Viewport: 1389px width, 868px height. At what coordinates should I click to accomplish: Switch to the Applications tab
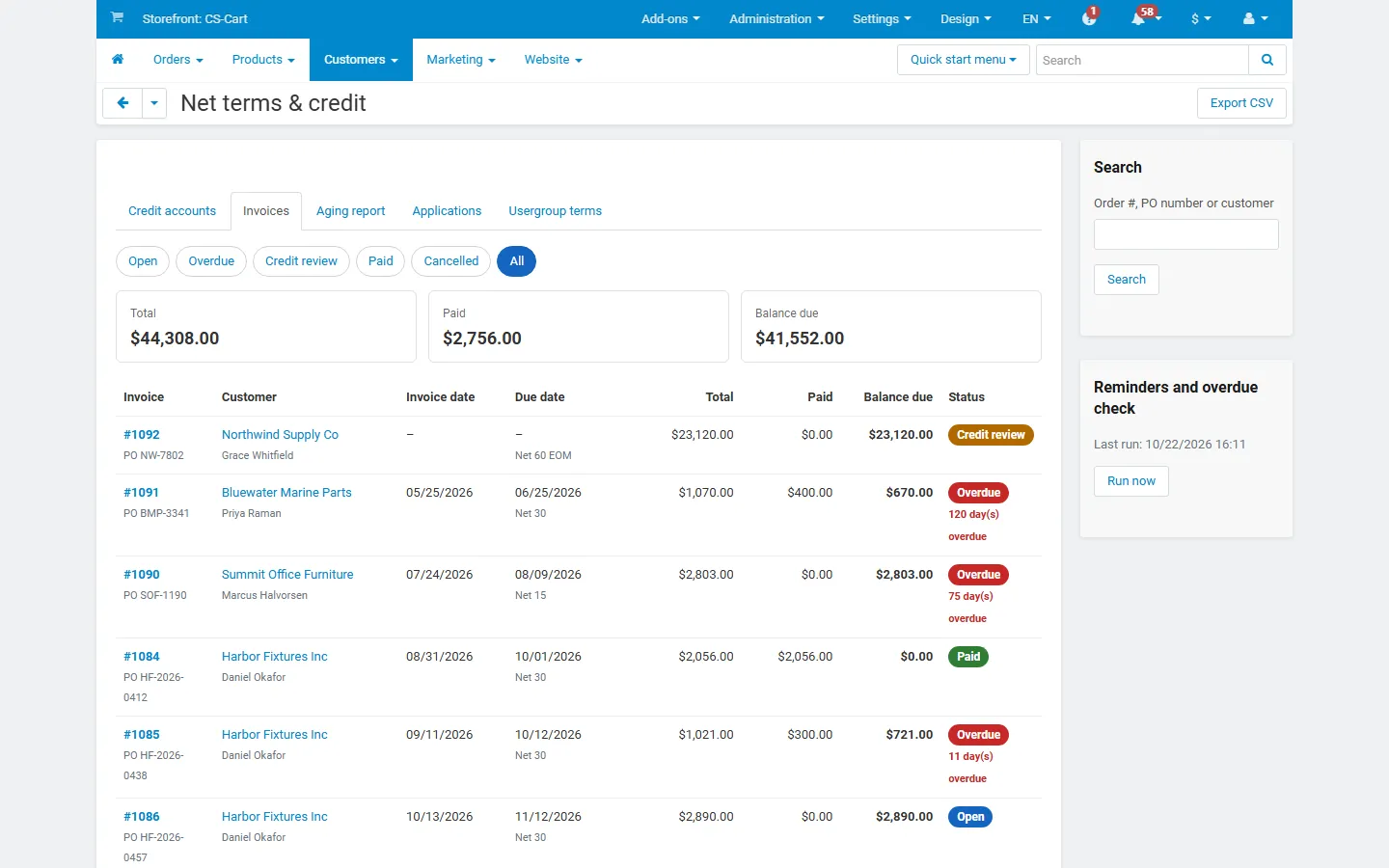(x=447, y=211)
